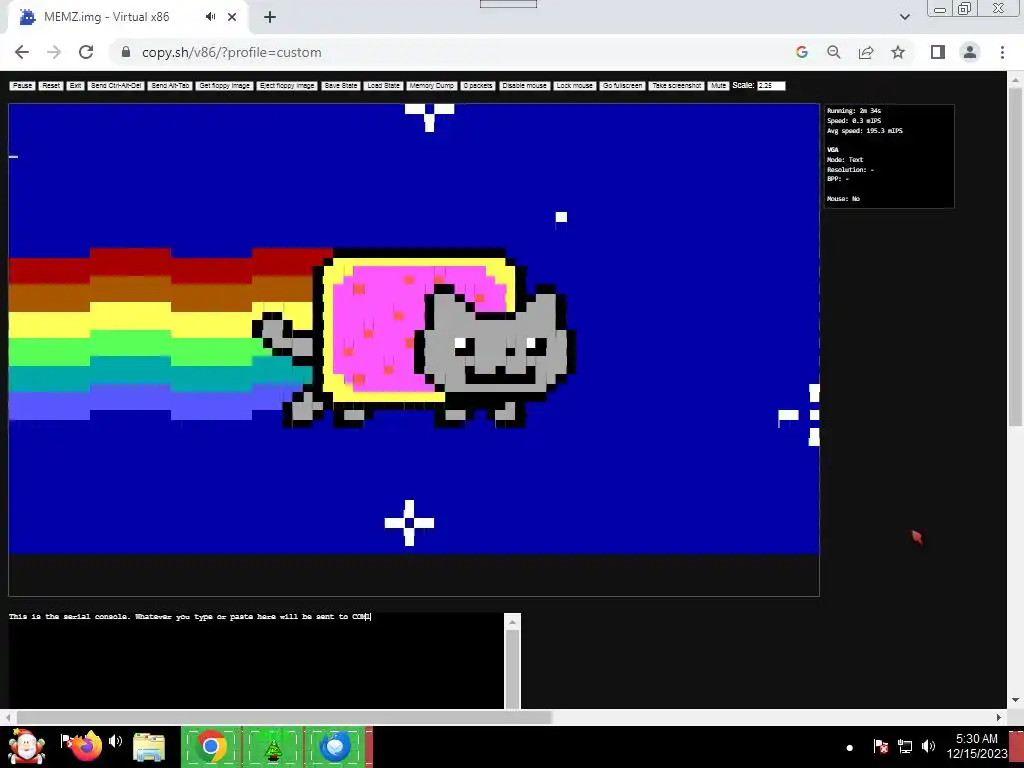Click the Load State button

click(383, 86)
